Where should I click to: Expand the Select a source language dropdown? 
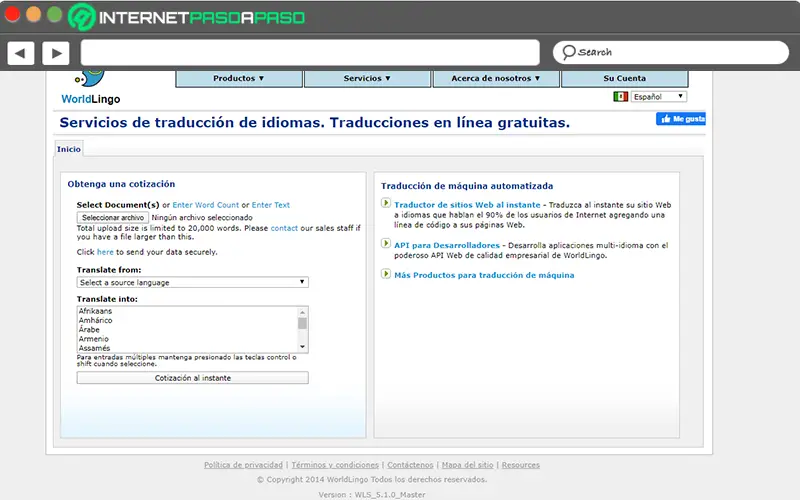[192, 282]
